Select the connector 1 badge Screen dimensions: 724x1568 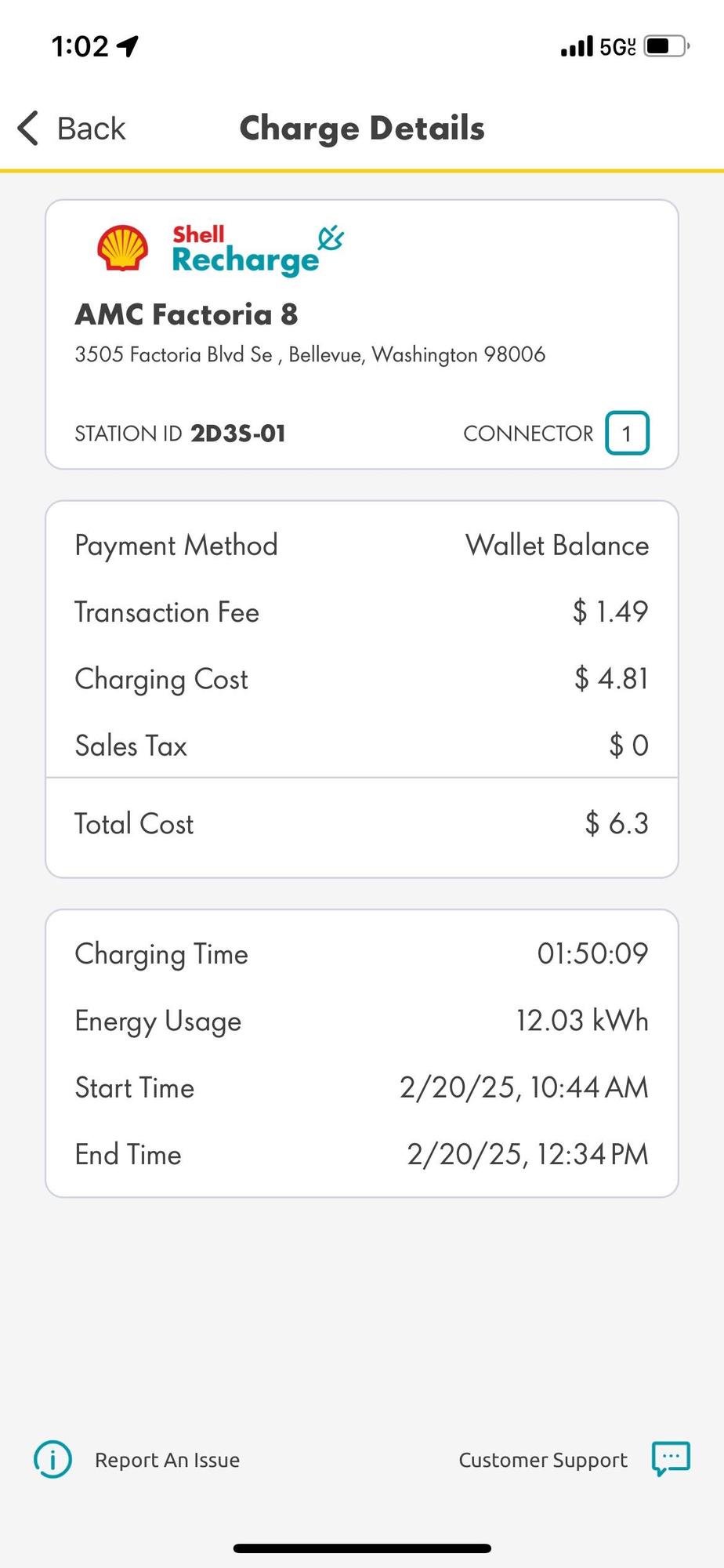pos(627,433)
